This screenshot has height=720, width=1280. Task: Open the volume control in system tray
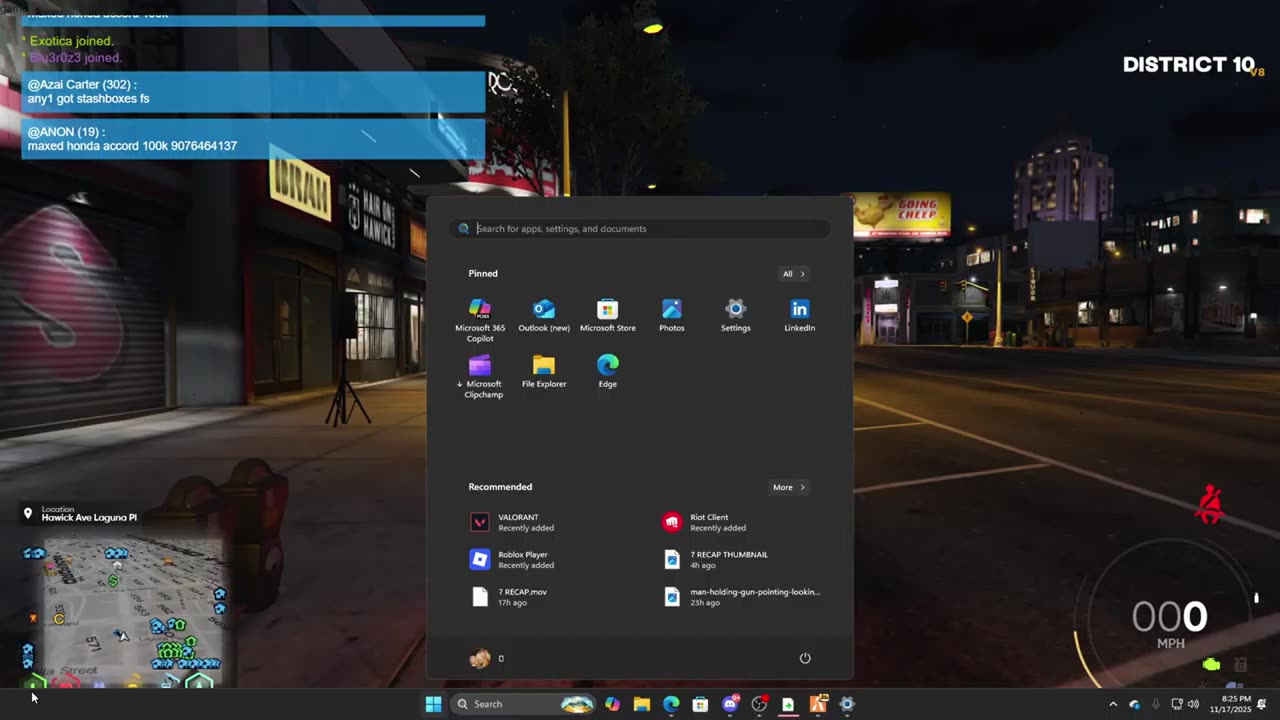pos(1193,704)
